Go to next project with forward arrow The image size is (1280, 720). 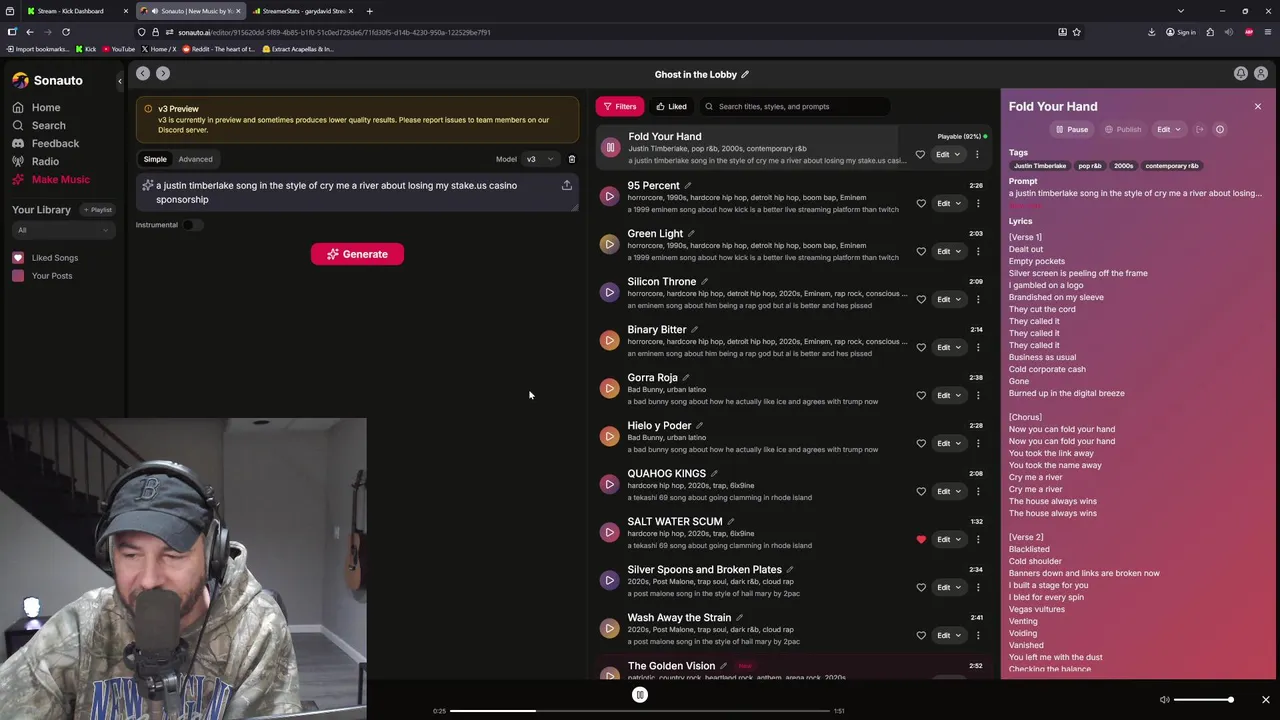point(163,73)
